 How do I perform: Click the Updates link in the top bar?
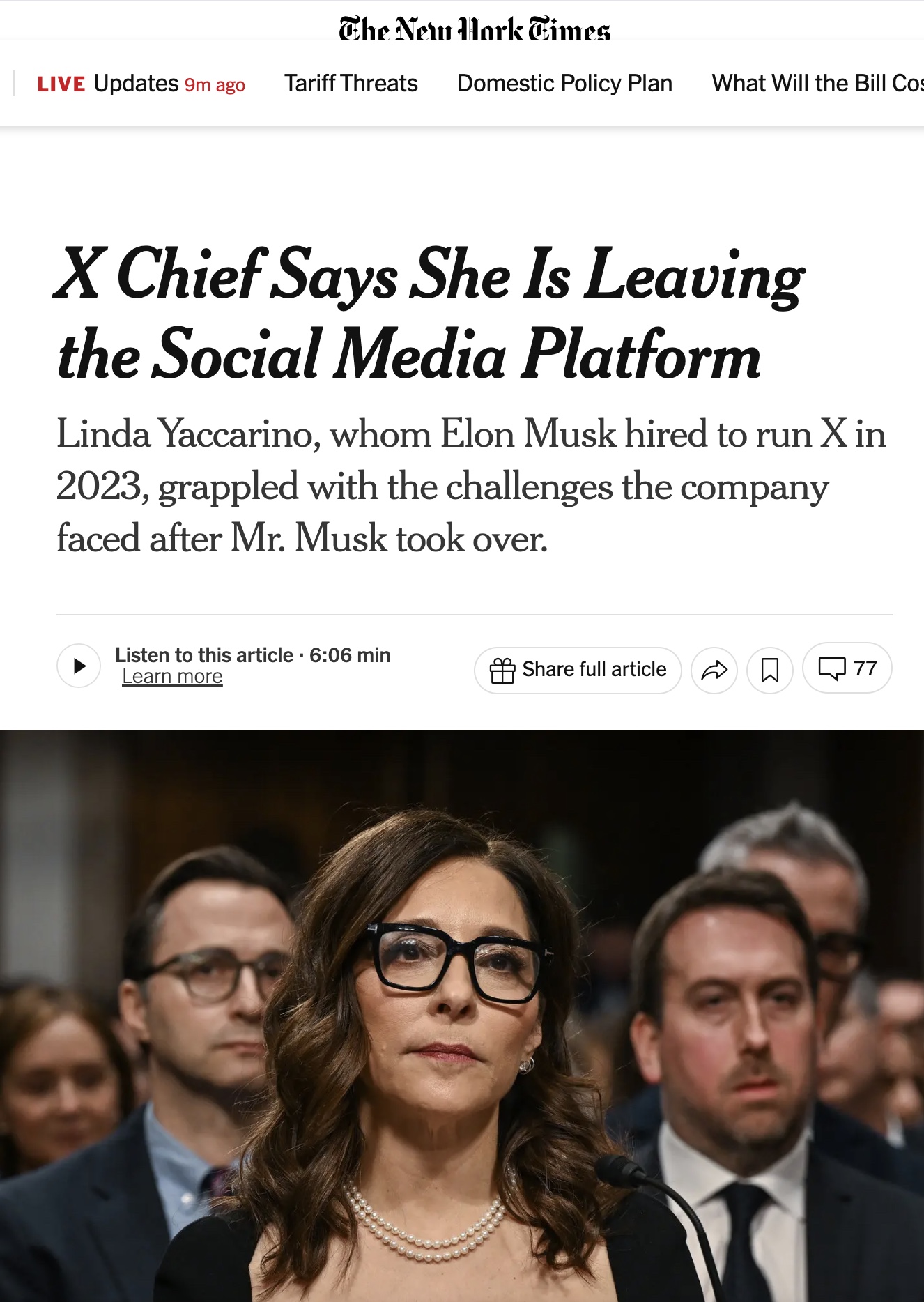136,84
